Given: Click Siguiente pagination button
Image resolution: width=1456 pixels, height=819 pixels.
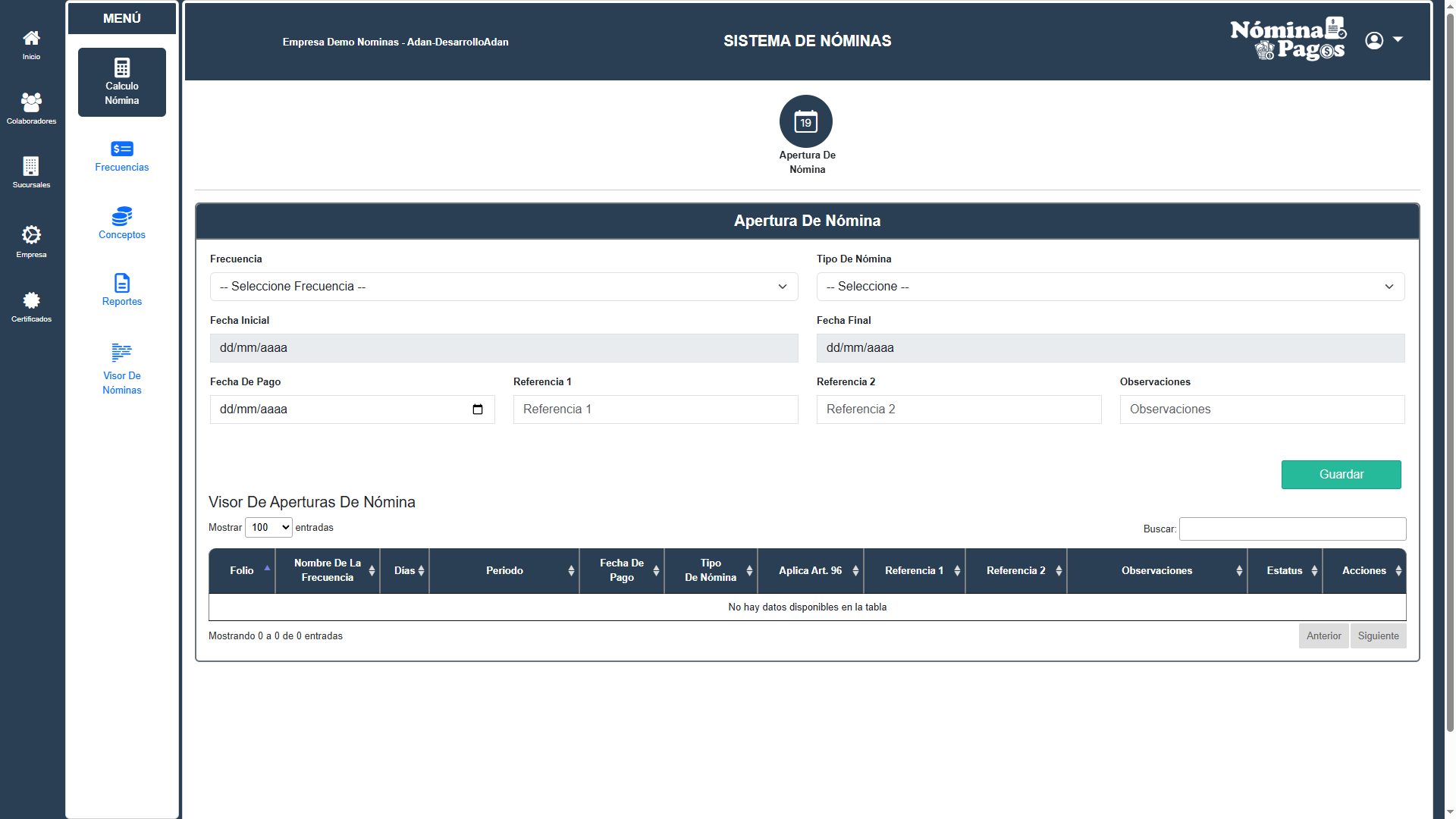Looking at the screenshot, I should coord(1378,635).
